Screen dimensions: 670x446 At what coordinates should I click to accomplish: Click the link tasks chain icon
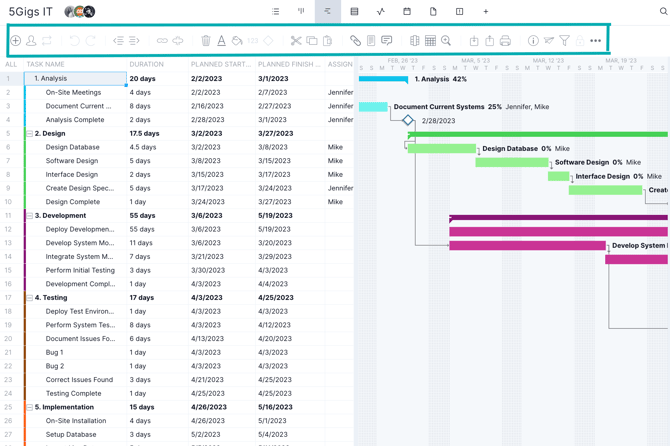tap(162, 41)
